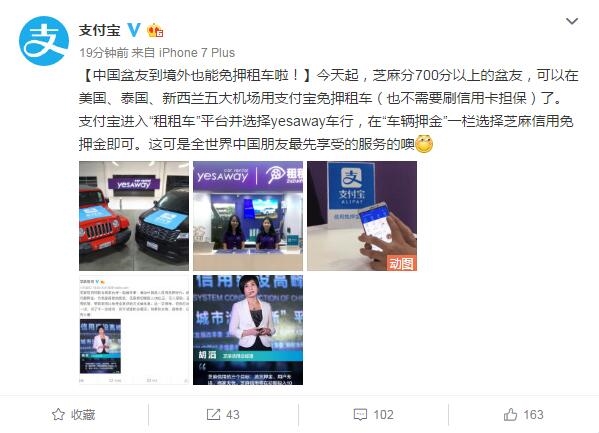Screen dimensions: 599x433
Task: Click the comment speech bubble icon
Action: point(360,415)
